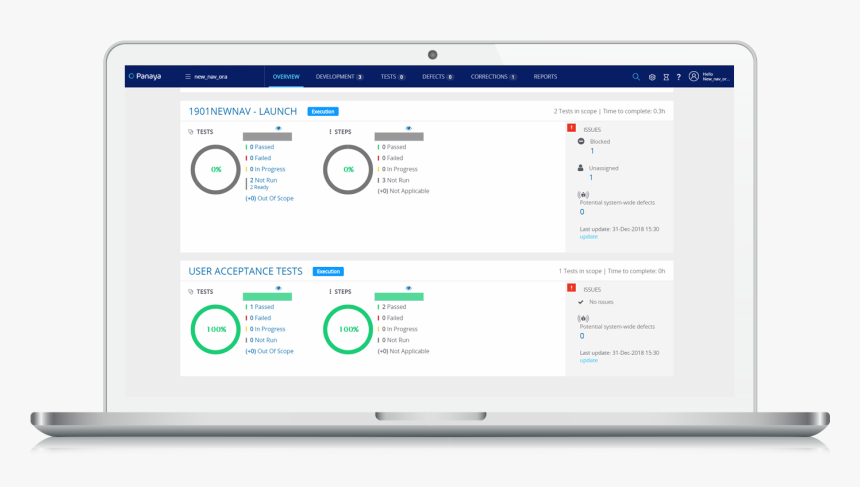Image resolution: width=860 pixels, height=487 pixels.
Task: Toggle eye icon above 1901NEWNAV Steps bar
Action: [409, 128]
